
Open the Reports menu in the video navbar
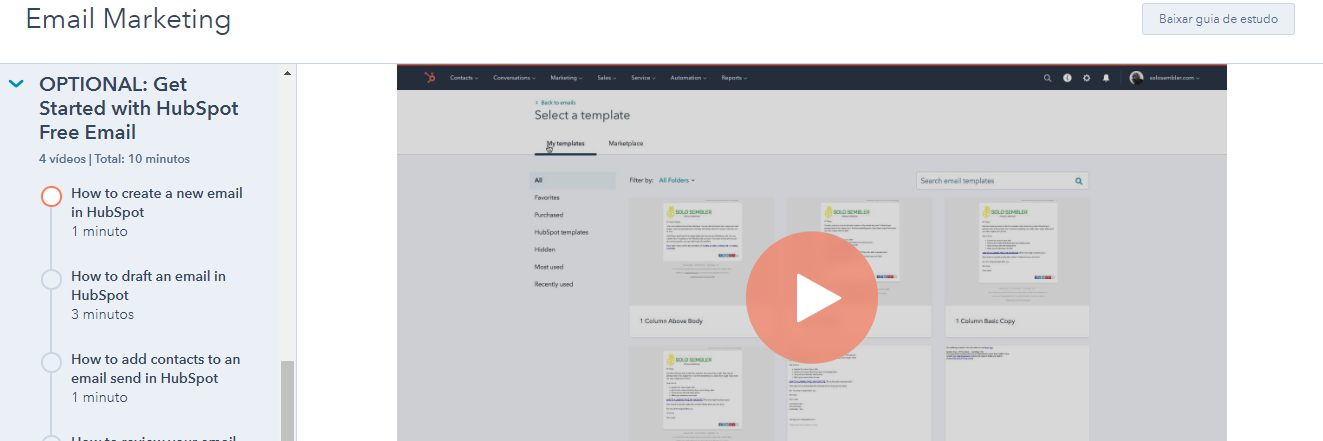click(734, 77)
